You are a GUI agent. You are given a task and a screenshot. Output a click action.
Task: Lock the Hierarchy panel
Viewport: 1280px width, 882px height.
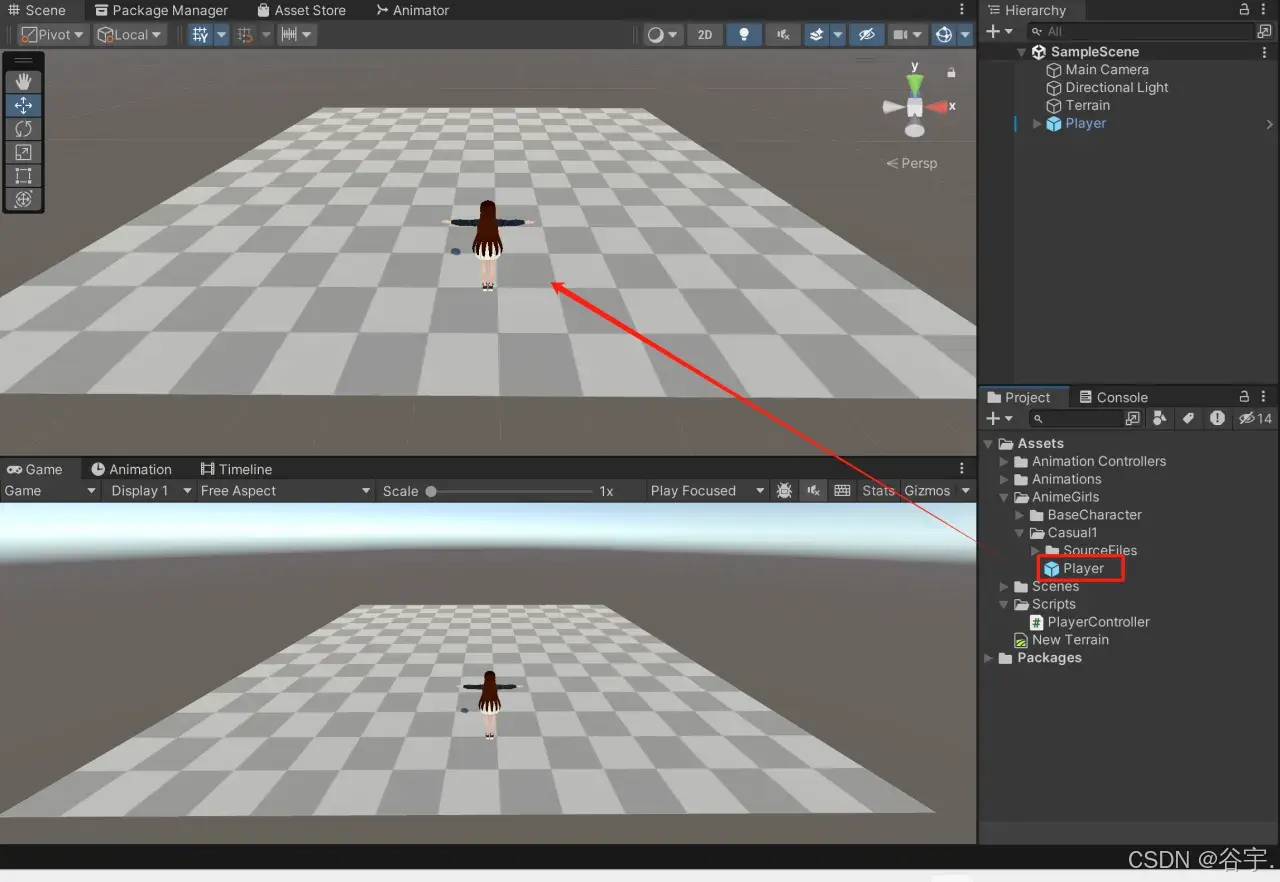[x=1244, y=9]
